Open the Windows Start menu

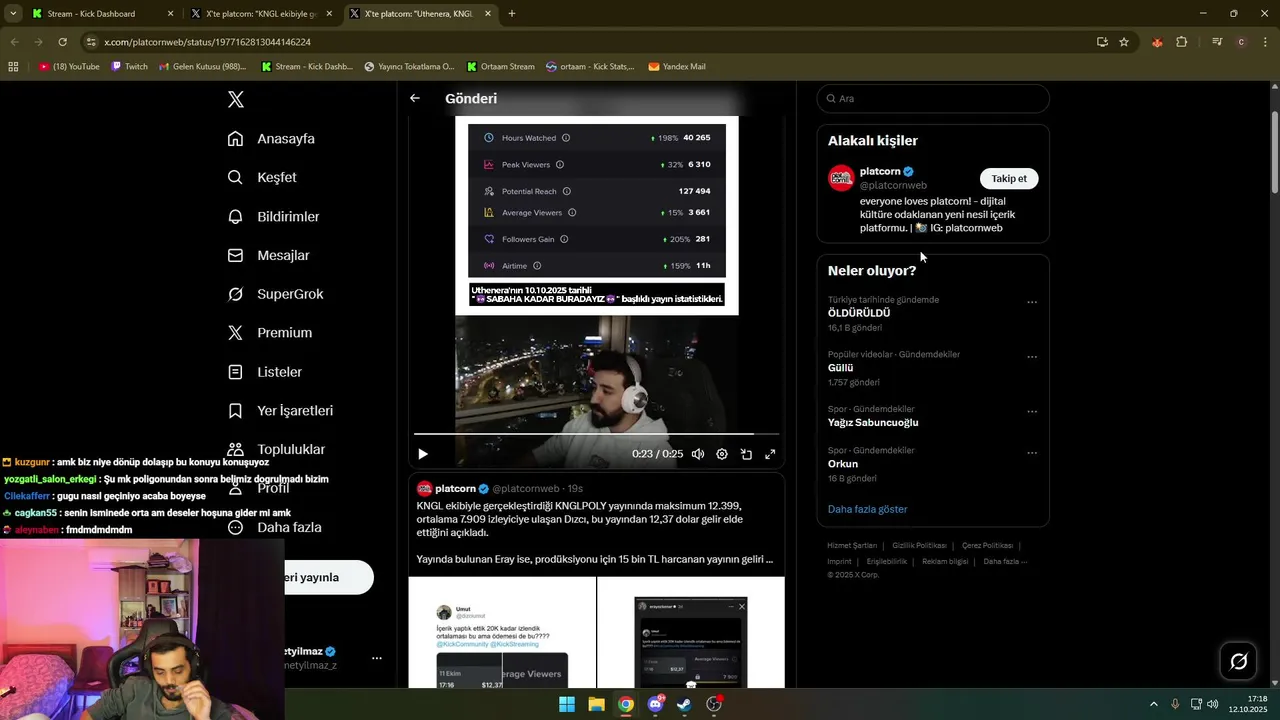pos(567,704)
